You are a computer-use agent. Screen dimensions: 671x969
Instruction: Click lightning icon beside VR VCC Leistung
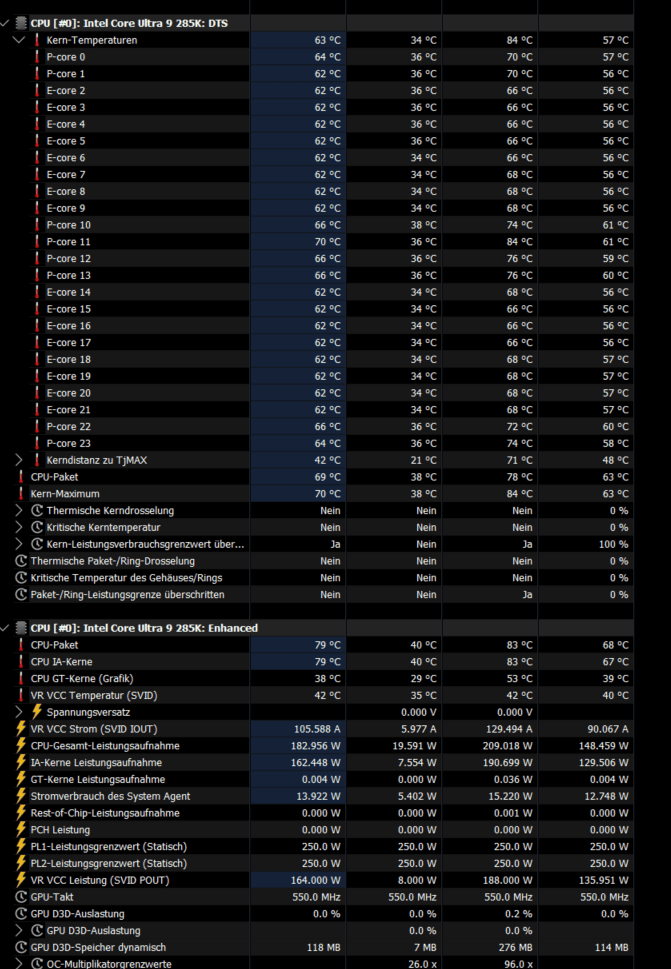tap(21, 880)
